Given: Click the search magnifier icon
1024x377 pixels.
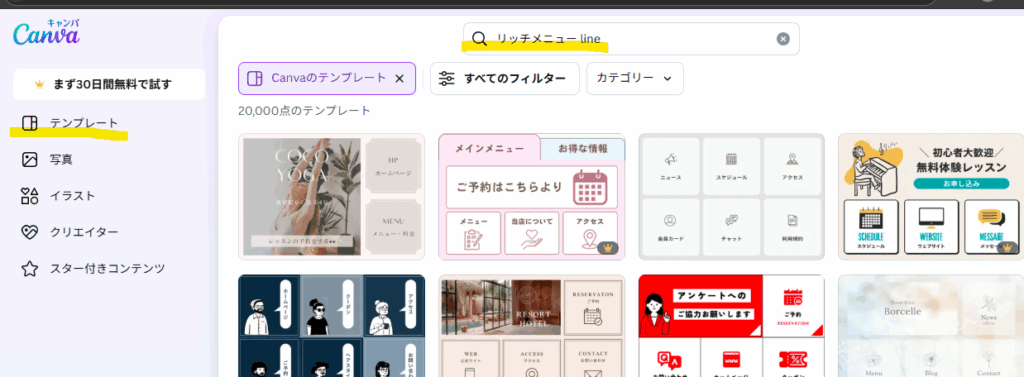Looking at the screenshot, I should point(479,39).
